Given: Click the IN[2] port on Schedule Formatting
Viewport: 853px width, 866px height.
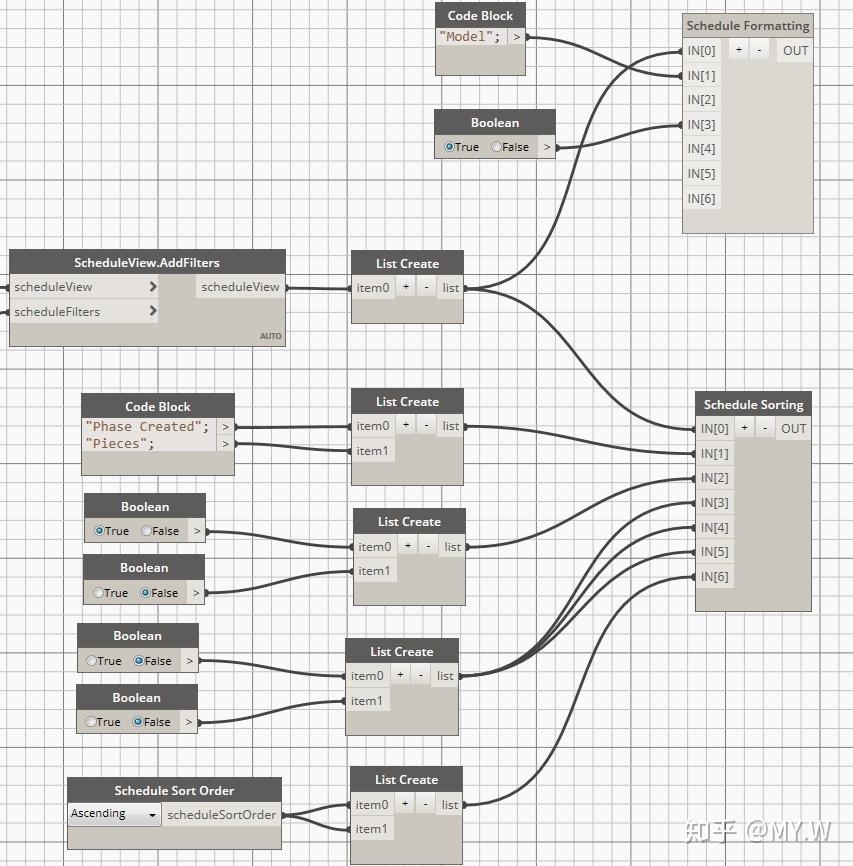Looking at the screenshot, I should (701, 99).
